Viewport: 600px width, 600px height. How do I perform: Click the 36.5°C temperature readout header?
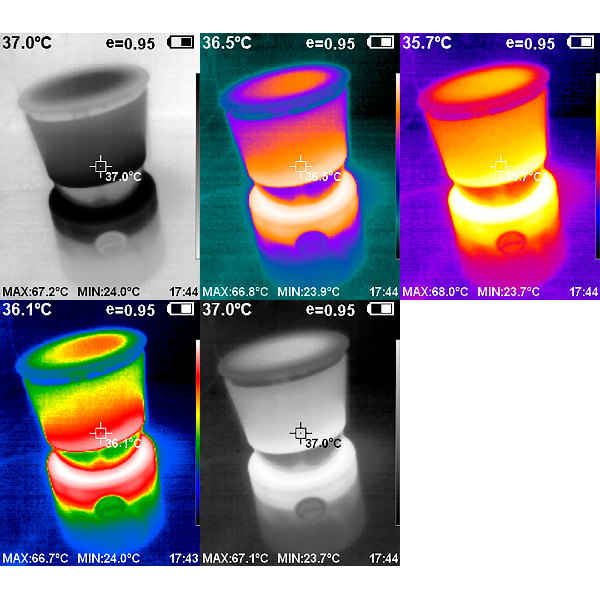tap(227, 43)
